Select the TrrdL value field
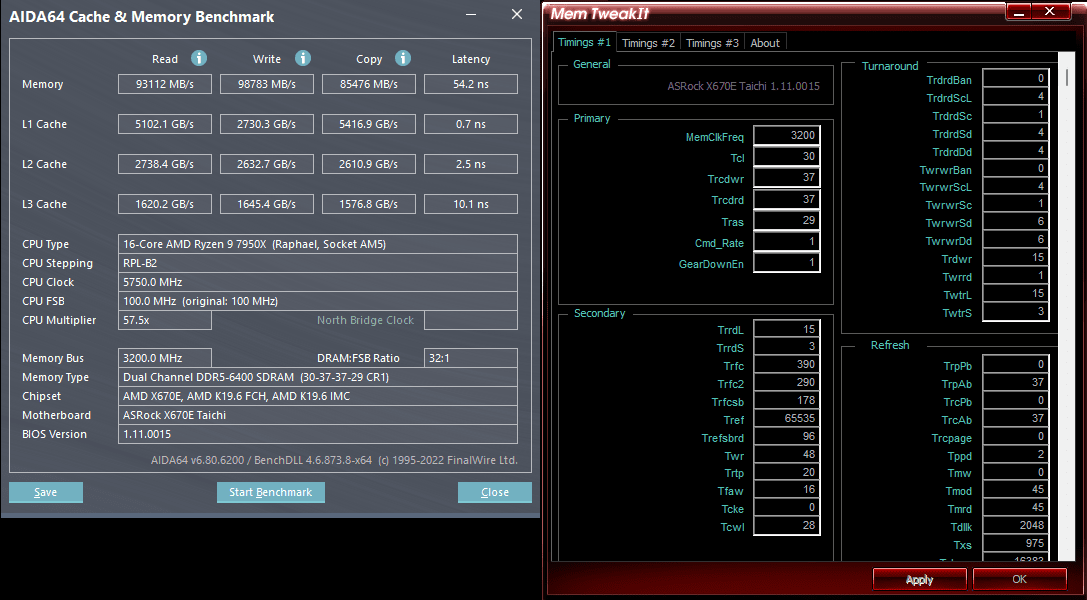This screenshot has width=1087, height=600. 787,329
